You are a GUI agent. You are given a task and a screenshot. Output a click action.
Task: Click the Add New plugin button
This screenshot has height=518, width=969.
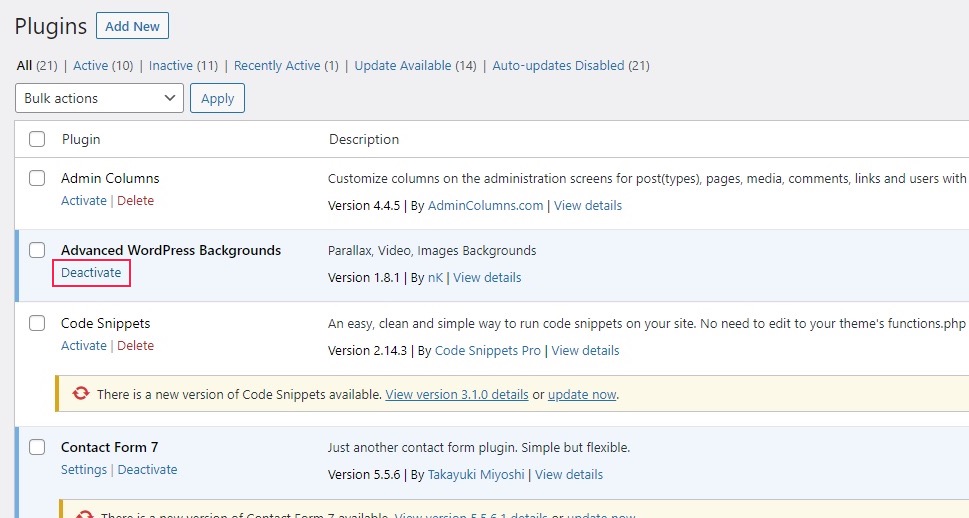[x=132, y=26]
